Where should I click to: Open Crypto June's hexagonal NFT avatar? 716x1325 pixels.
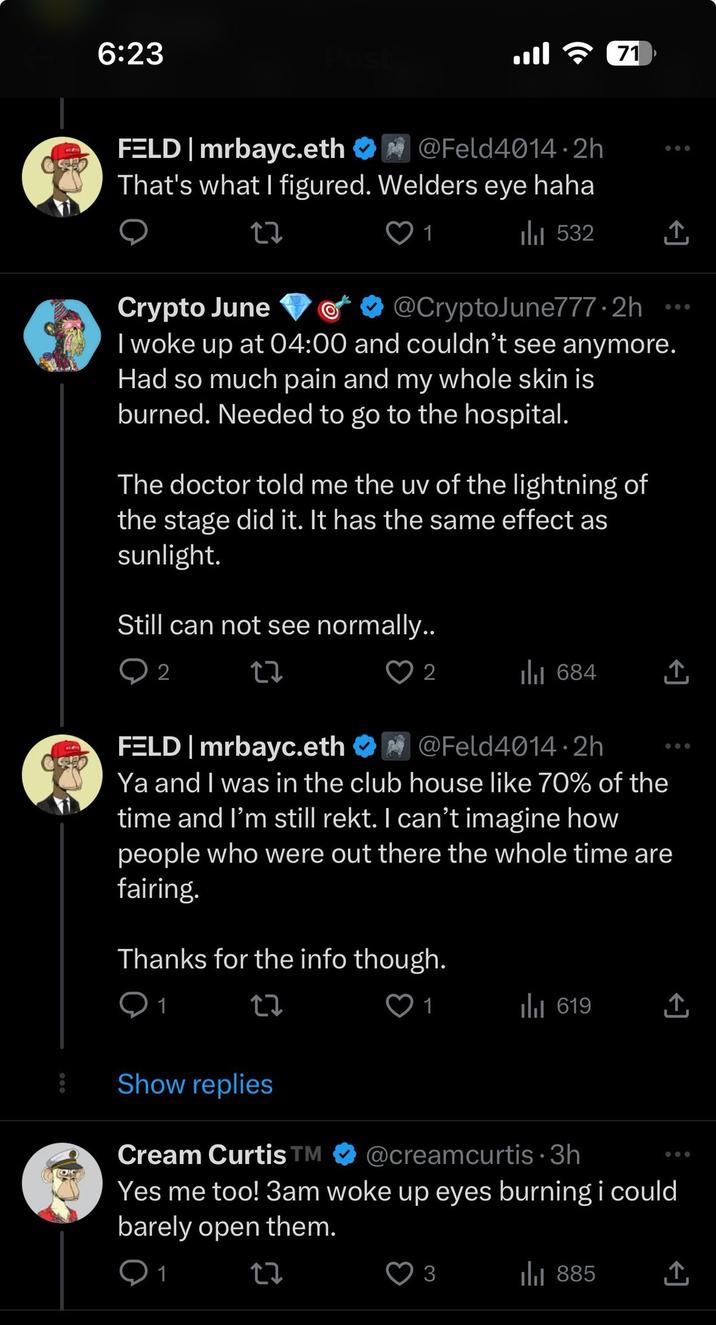point(62,335)
